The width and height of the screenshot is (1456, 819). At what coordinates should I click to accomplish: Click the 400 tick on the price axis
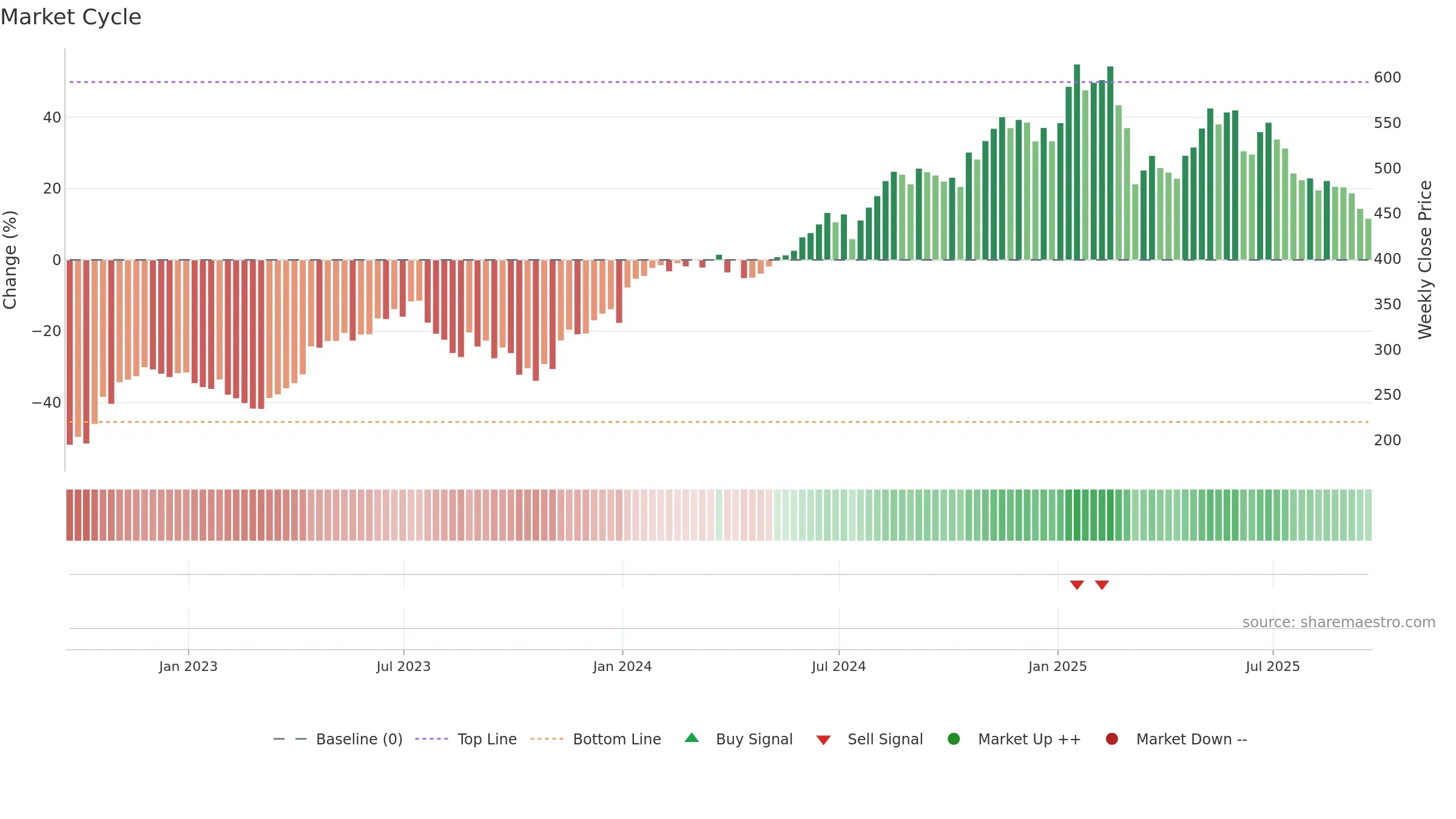pos(1387,259)
